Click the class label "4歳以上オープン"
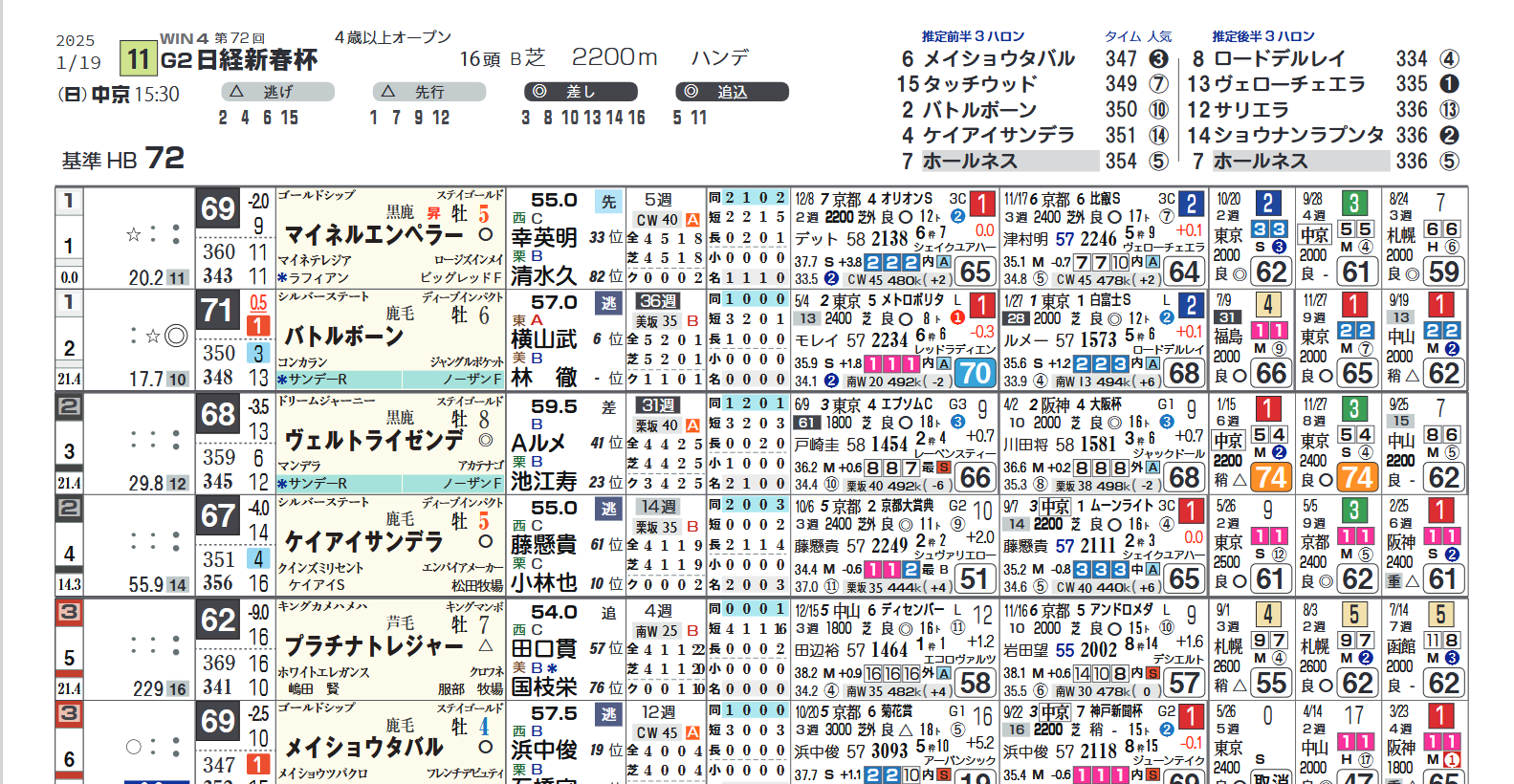This screenshot has height=784, width=1514. [393, 37]
